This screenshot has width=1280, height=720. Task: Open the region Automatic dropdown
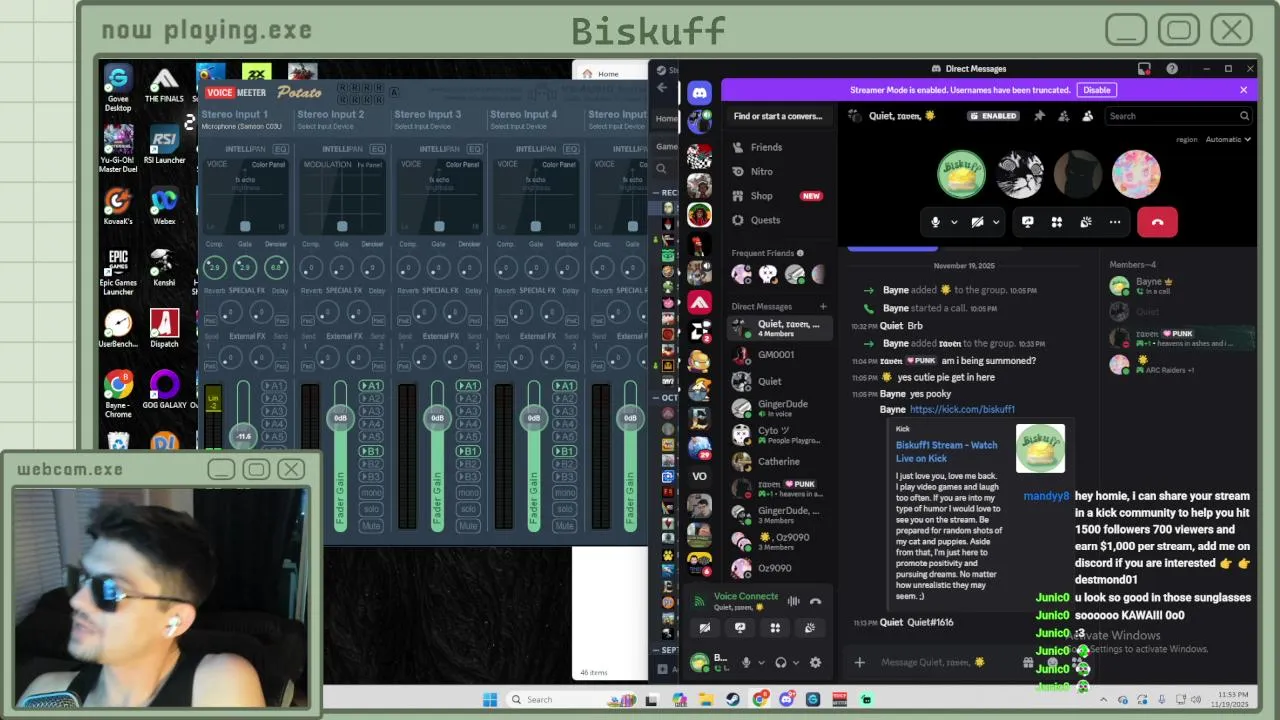point(1227,140)
